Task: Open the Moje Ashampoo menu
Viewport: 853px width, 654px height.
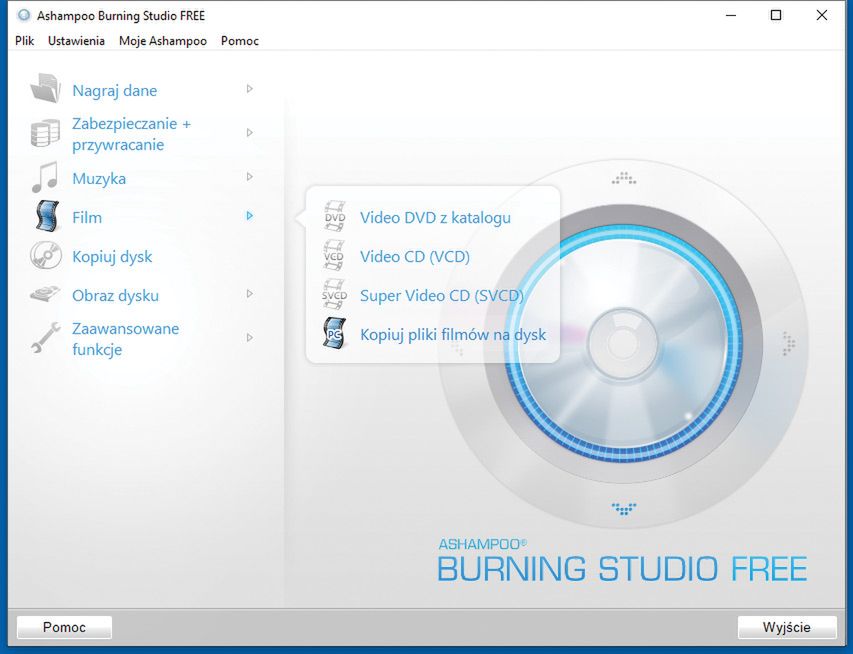Action: point(162,41)
